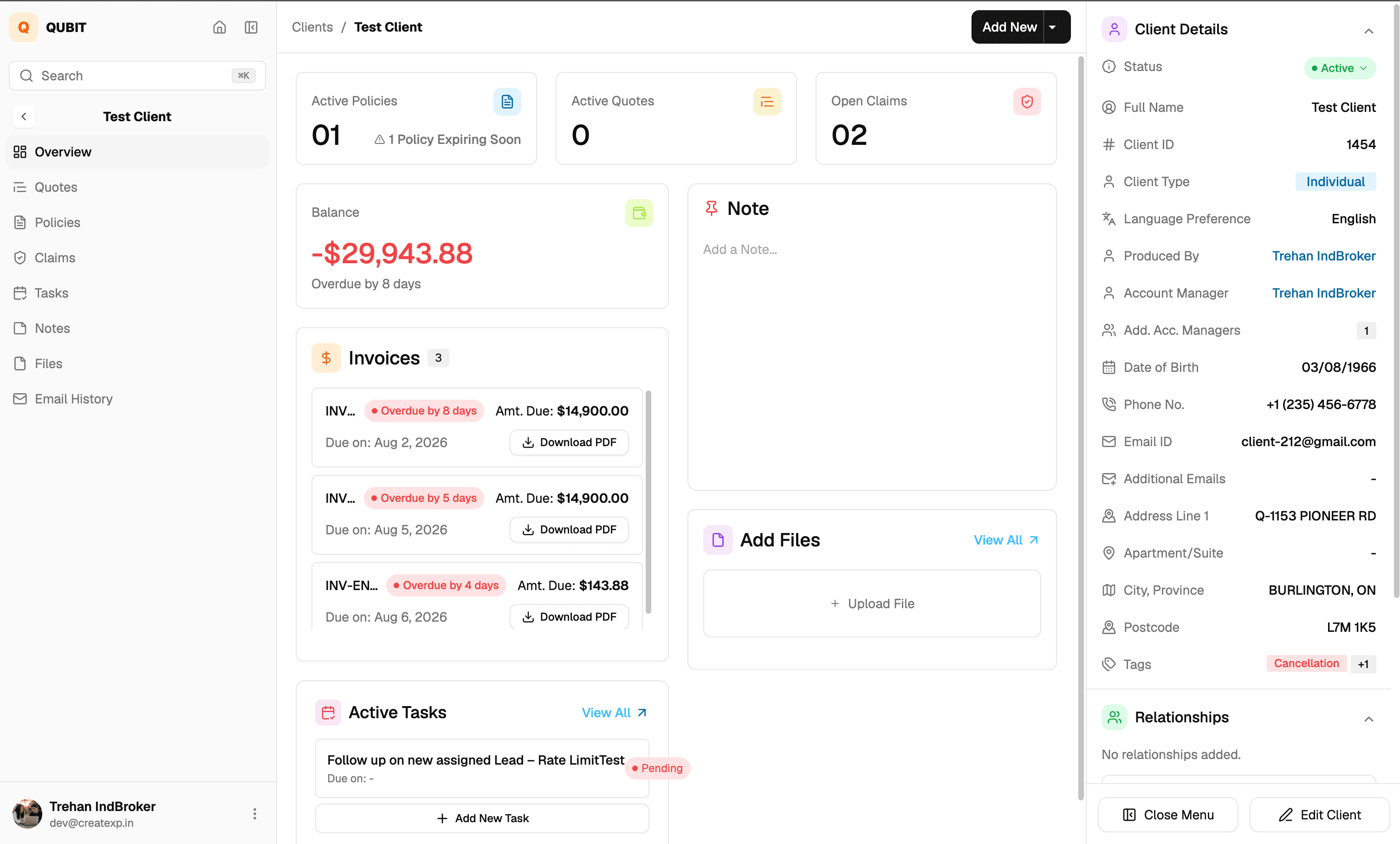Viewport: 1400px width, 844px height.
Task: Go to Claims in the sidebar
Action: (x=137, y=258)
